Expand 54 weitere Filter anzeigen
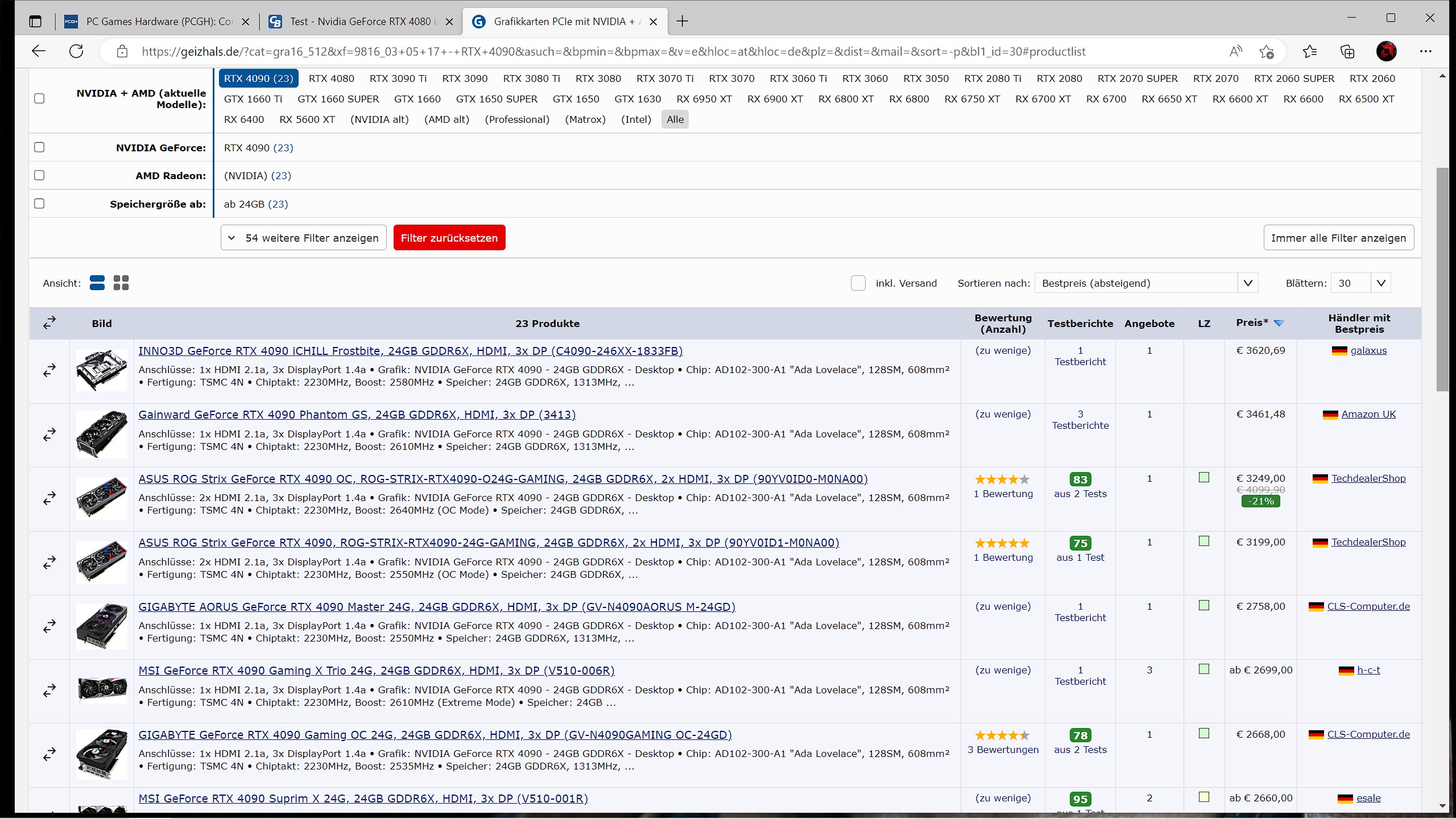This screenshot has height=819, width=1456. pyautogui.click(x=303, y=238)
